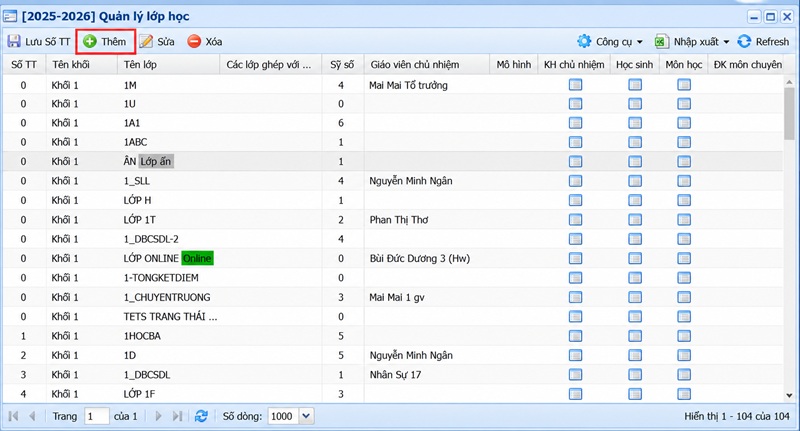Click the scrollbar down arrow
The image size is (800, 431).
click(x=789, y=395)
